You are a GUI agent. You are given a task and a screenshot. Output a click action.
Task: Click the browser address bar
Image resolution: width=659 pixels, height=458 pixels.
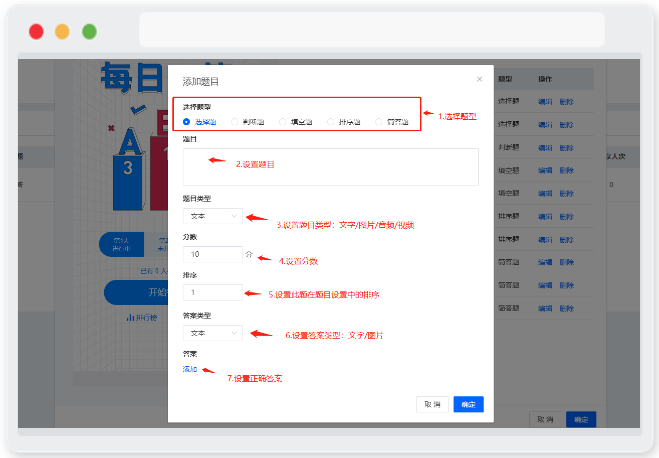372,30
